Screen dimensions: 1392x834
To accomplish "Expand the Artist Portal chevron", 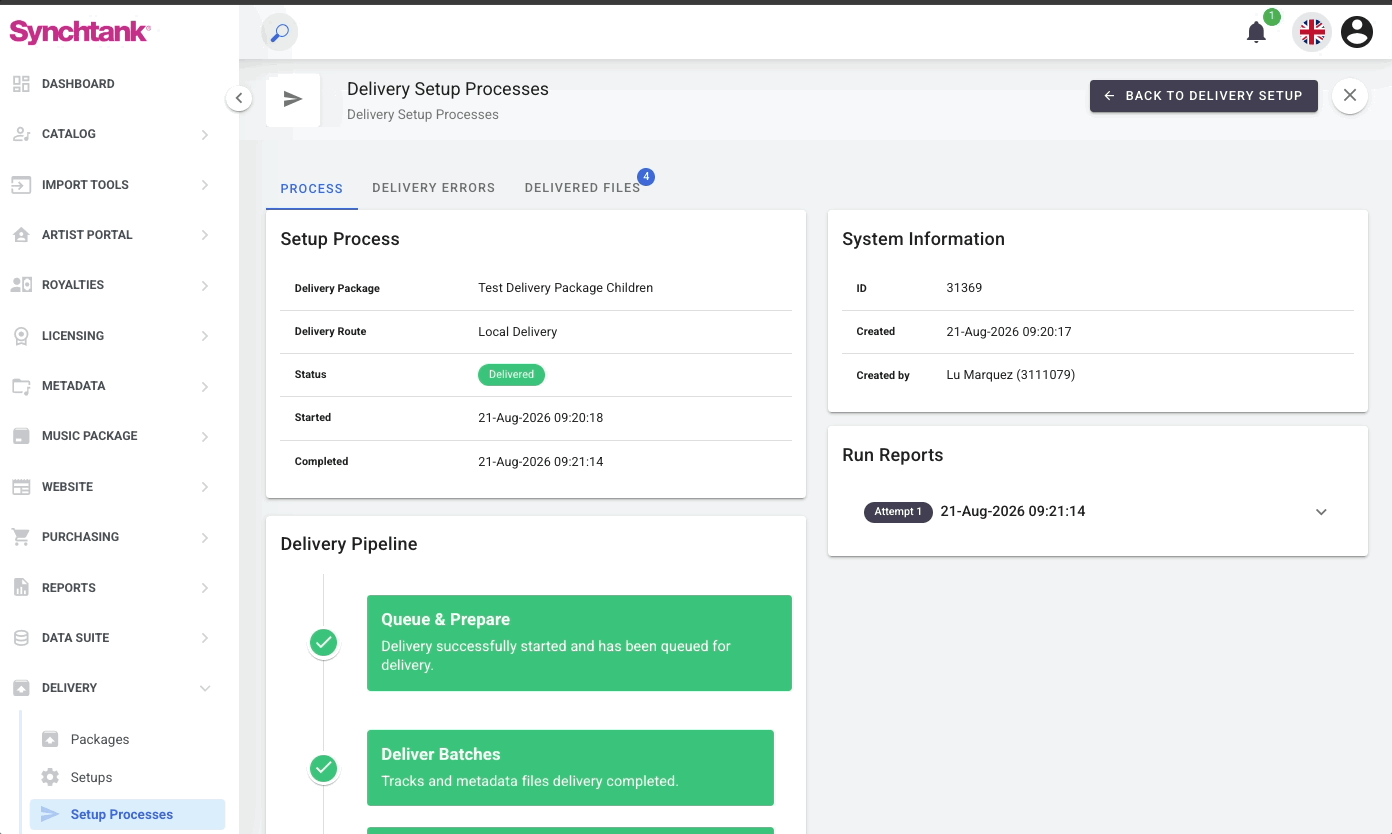I will (x=205, y=235).
